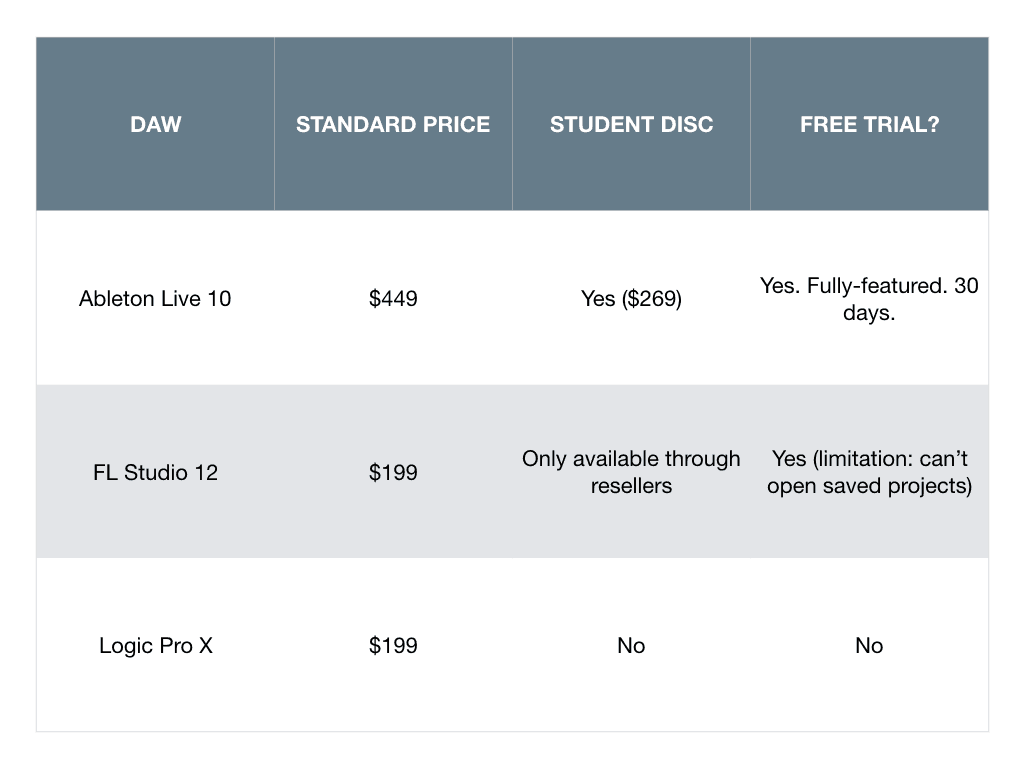The width and height of the screenshot is (1024, 768).
Task: Select the STUDENT DISC column header
Action: coord(632,124)
